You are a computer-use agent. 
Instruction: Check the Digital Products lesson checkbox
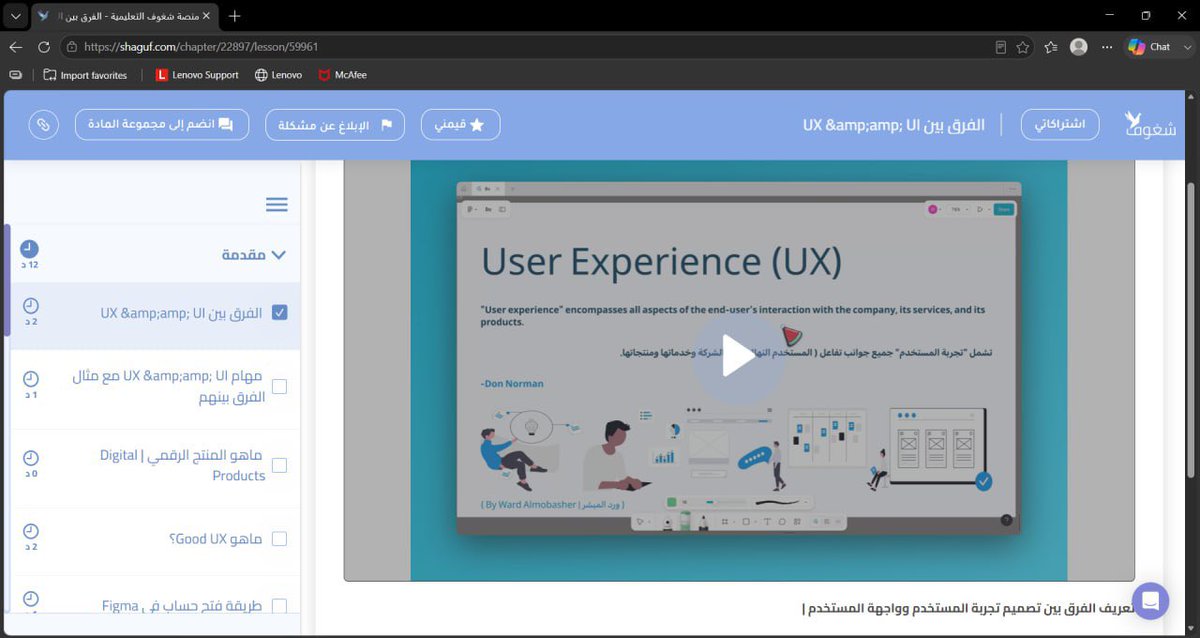(279, 465)
